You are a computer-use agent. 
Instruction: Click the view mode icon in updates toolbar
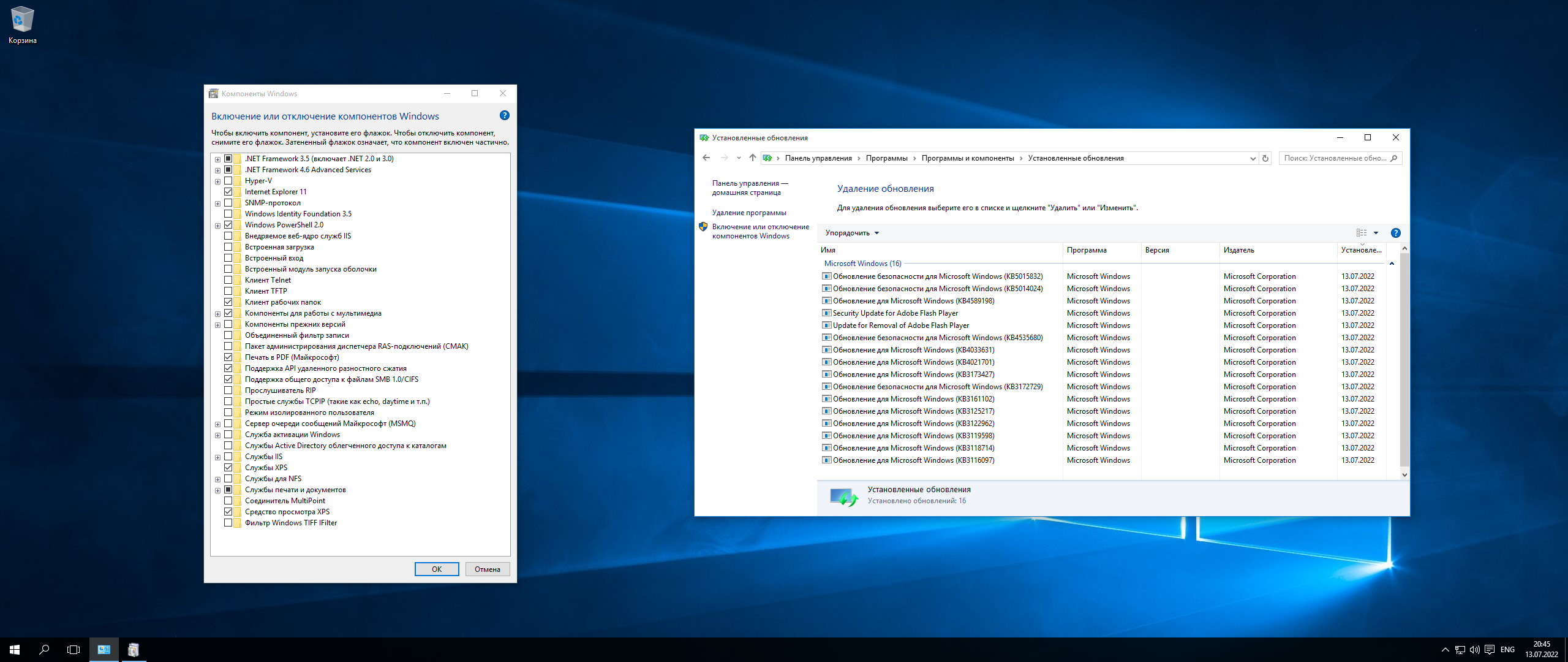pos(1362,233)
